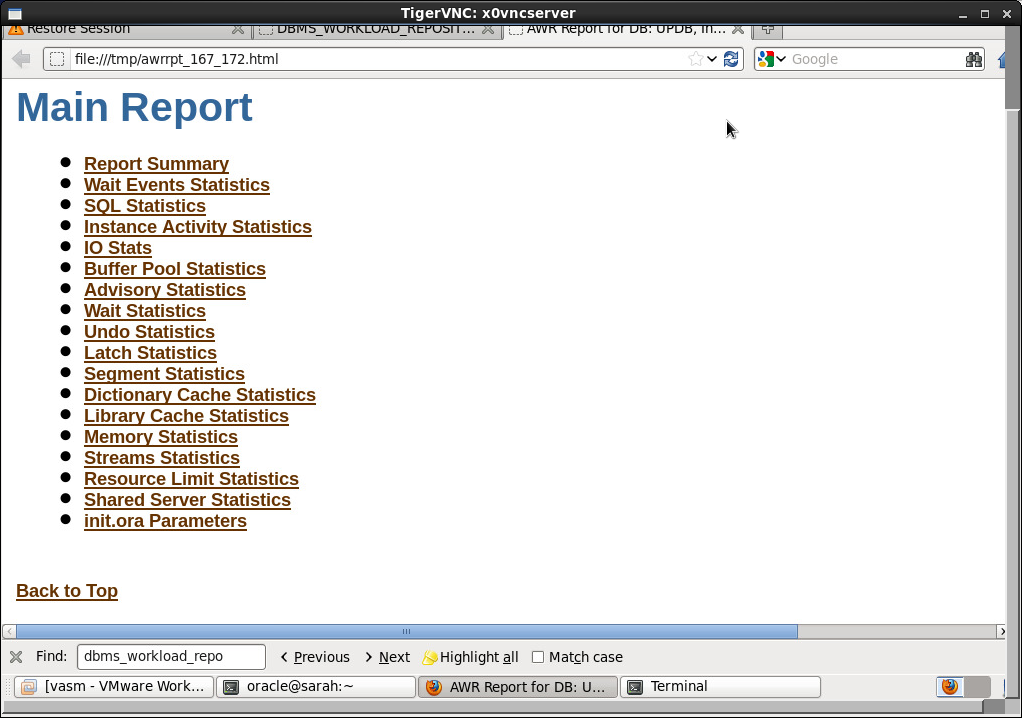This screenshot has height=718, width=1022.
Task: Toggle Highlight all in find bar
Action: point(471,657)
